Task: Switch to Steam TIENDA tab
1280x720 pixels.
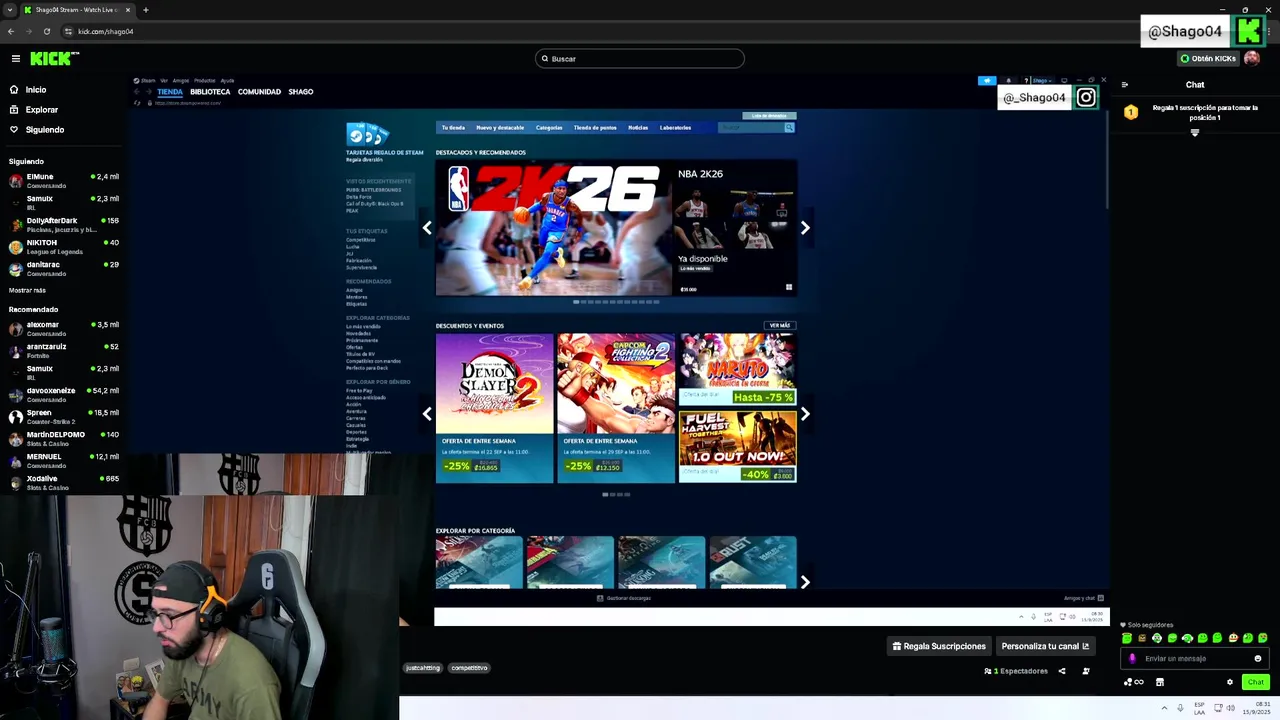Action: 170,92
